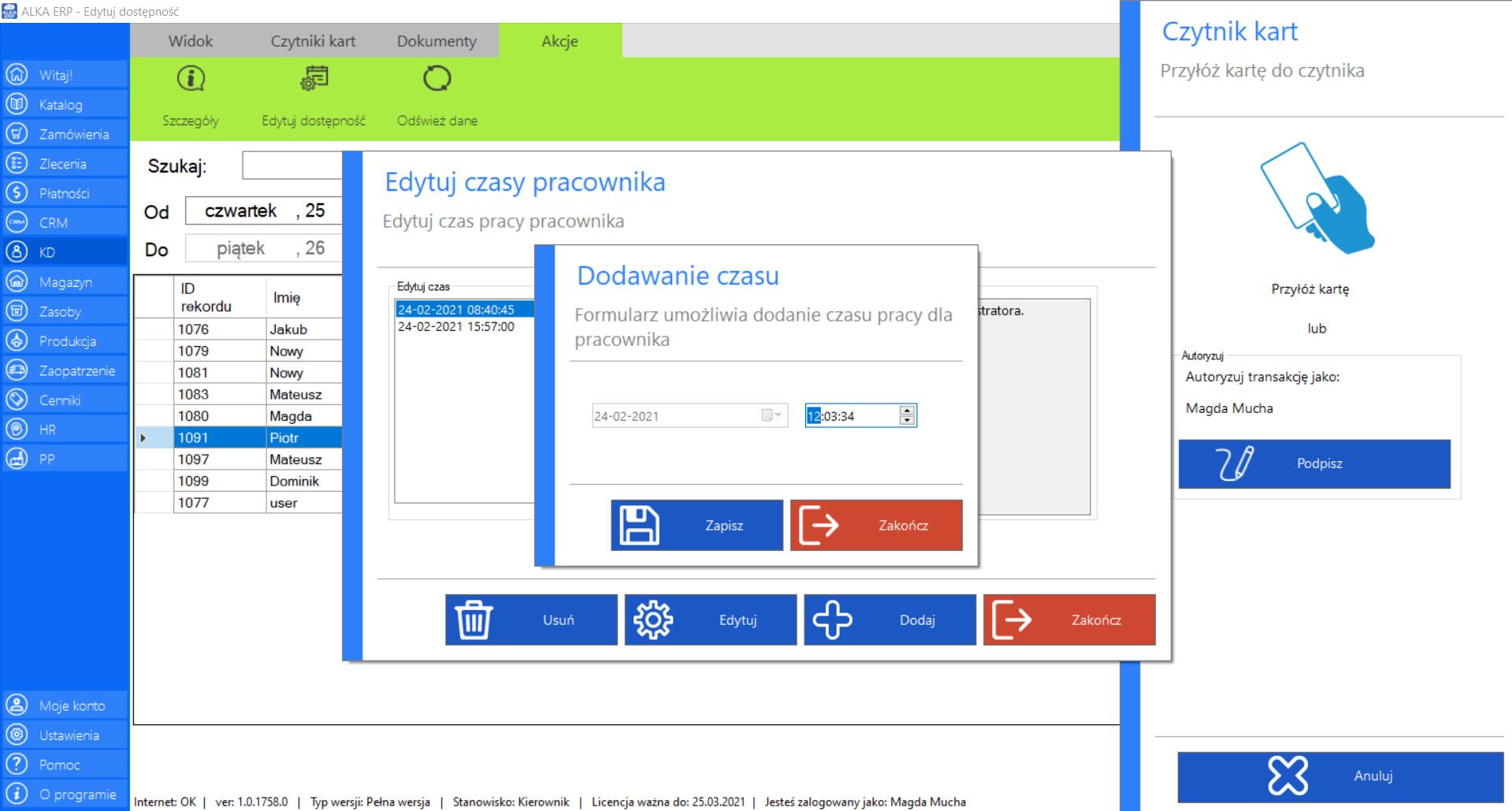This screenshot has width=1512, height=811.
Task: Select the row with ID 1097
Action: click(194, 459)
